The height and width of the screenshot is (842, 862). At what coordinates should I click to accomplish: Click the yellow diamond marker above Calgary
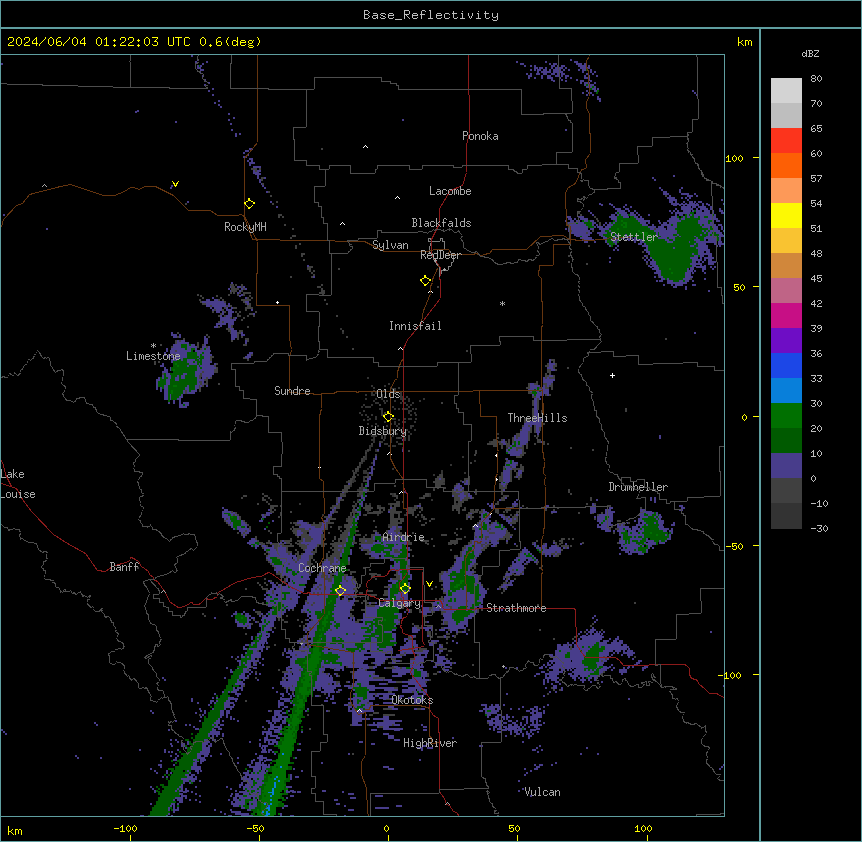pyautogui.click(x=405, y=589)
